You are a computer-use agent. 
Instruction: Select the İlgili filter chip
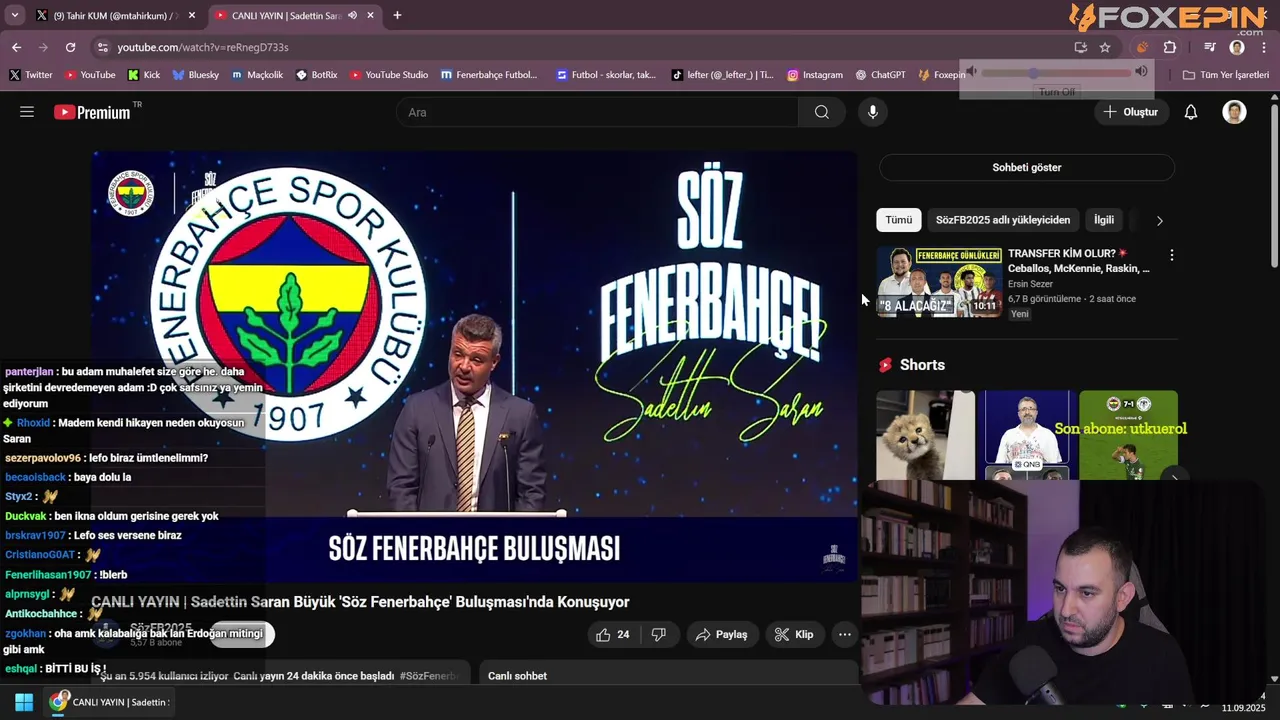pyautogui.click(x=1104, y=220)
